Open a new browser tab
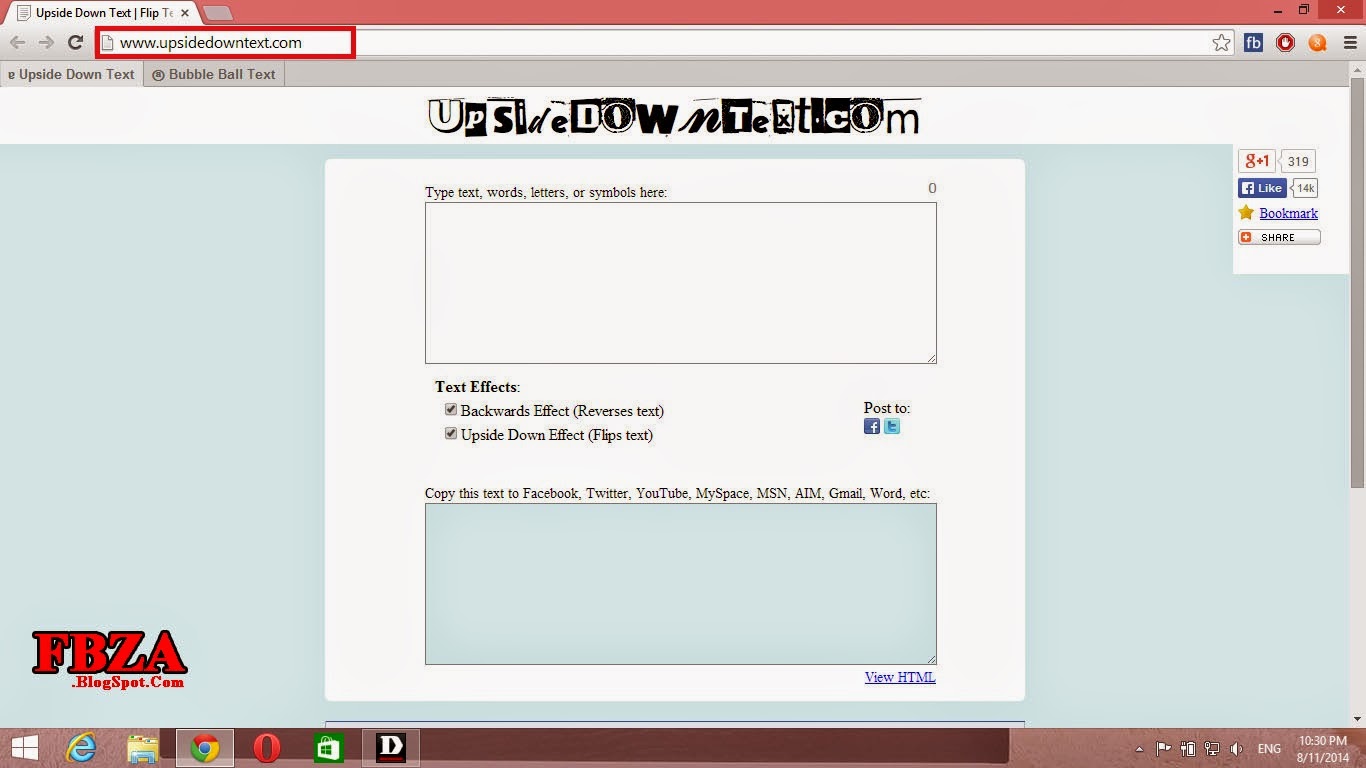 coord(217,13)
